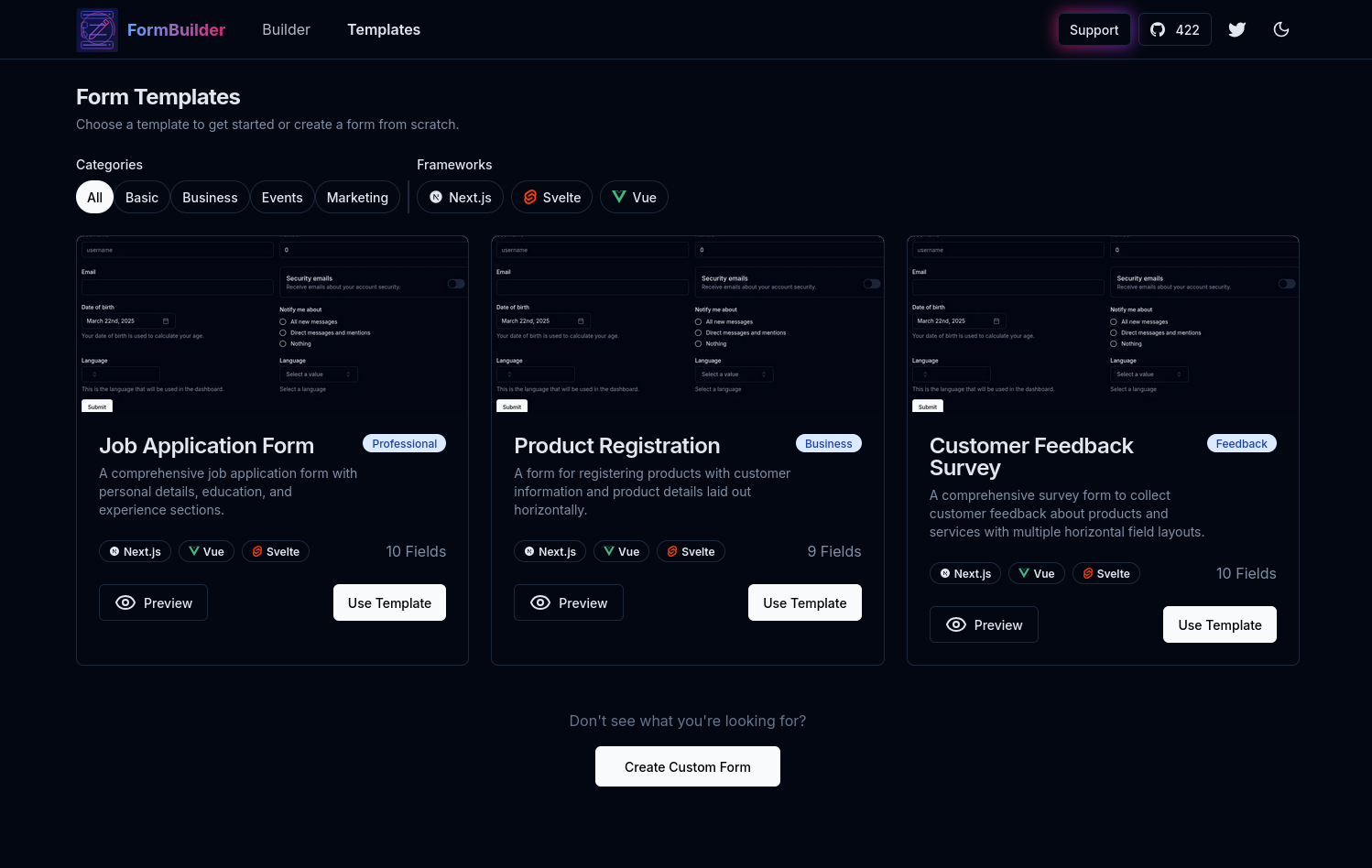The height and width of the screenshot is (868, 1372).
Task: Click the FormBuilder logo icon
Action: (97, 30)
